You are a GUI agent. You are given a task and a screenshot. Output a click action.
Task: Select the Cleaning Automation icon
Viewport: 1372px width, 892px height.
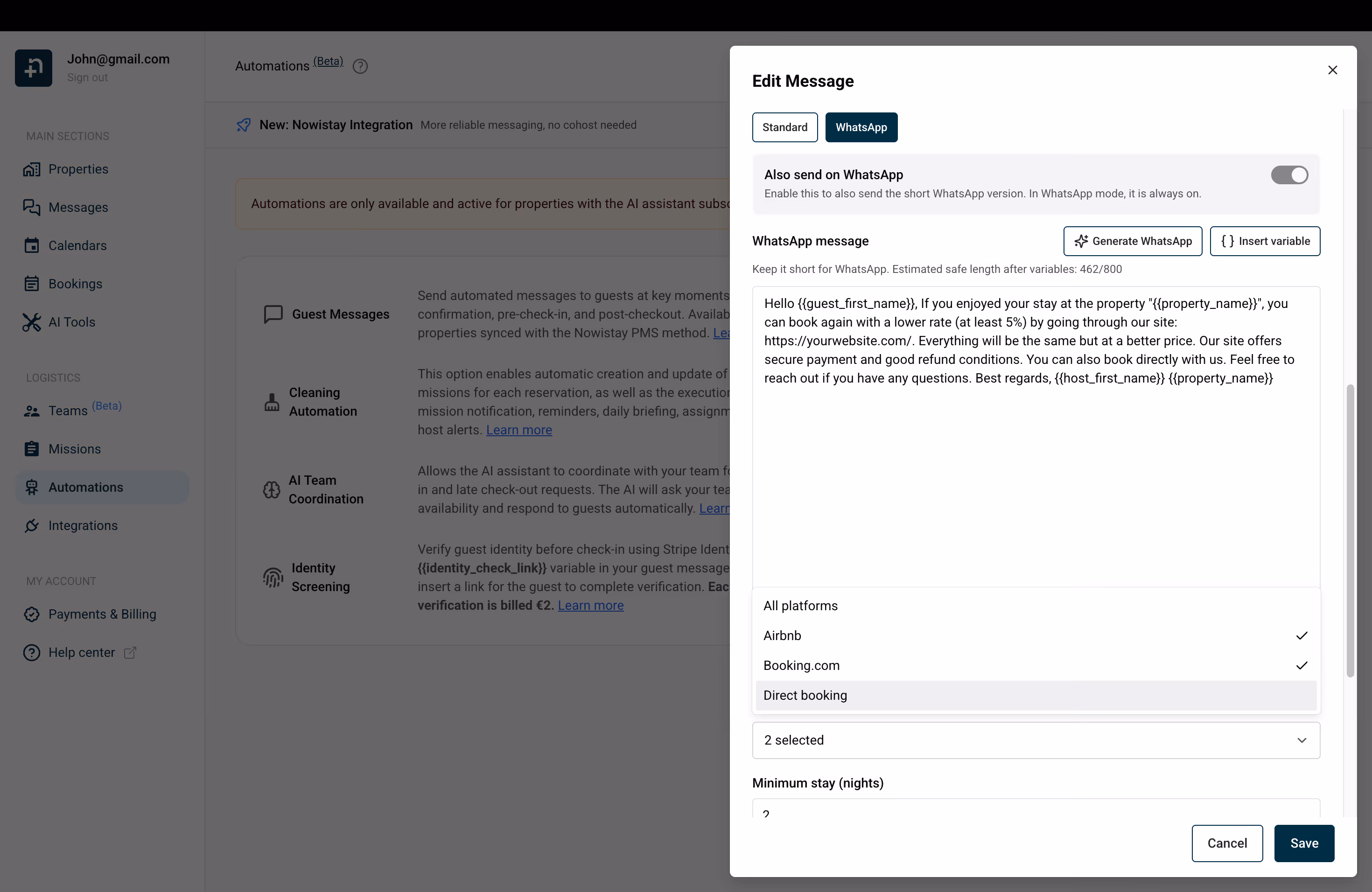pyautogui.click(x=272, y=402)
